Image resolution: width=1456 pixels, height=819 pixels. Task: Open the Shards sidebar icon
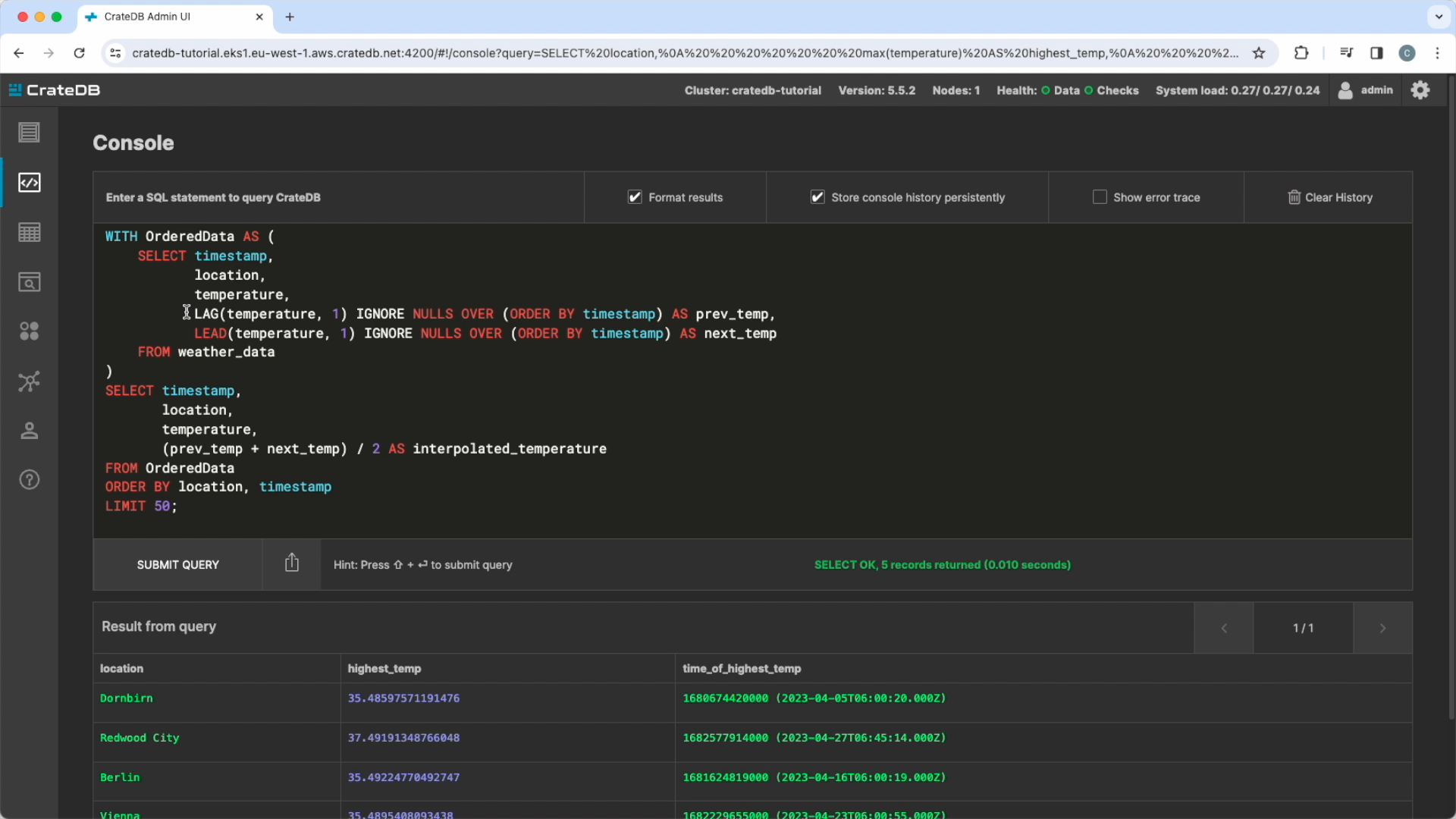29,331
